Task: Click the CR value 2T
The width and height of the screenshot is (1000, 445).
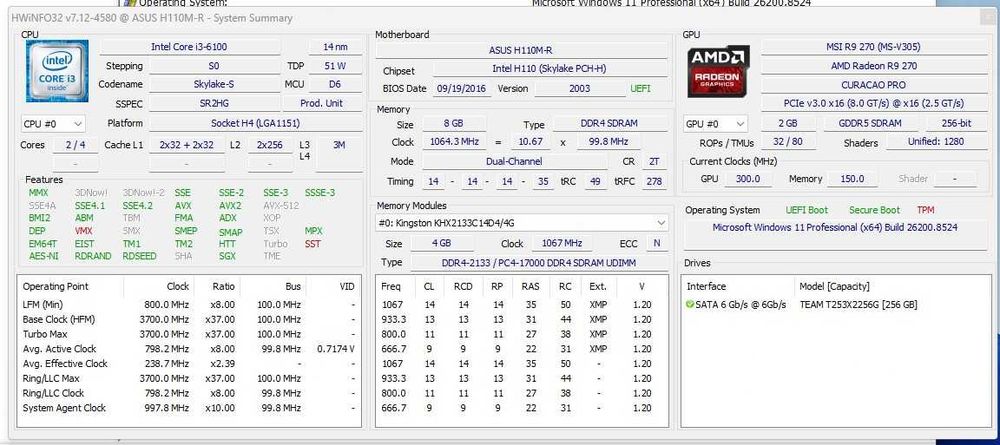Action: pos(654,162)
